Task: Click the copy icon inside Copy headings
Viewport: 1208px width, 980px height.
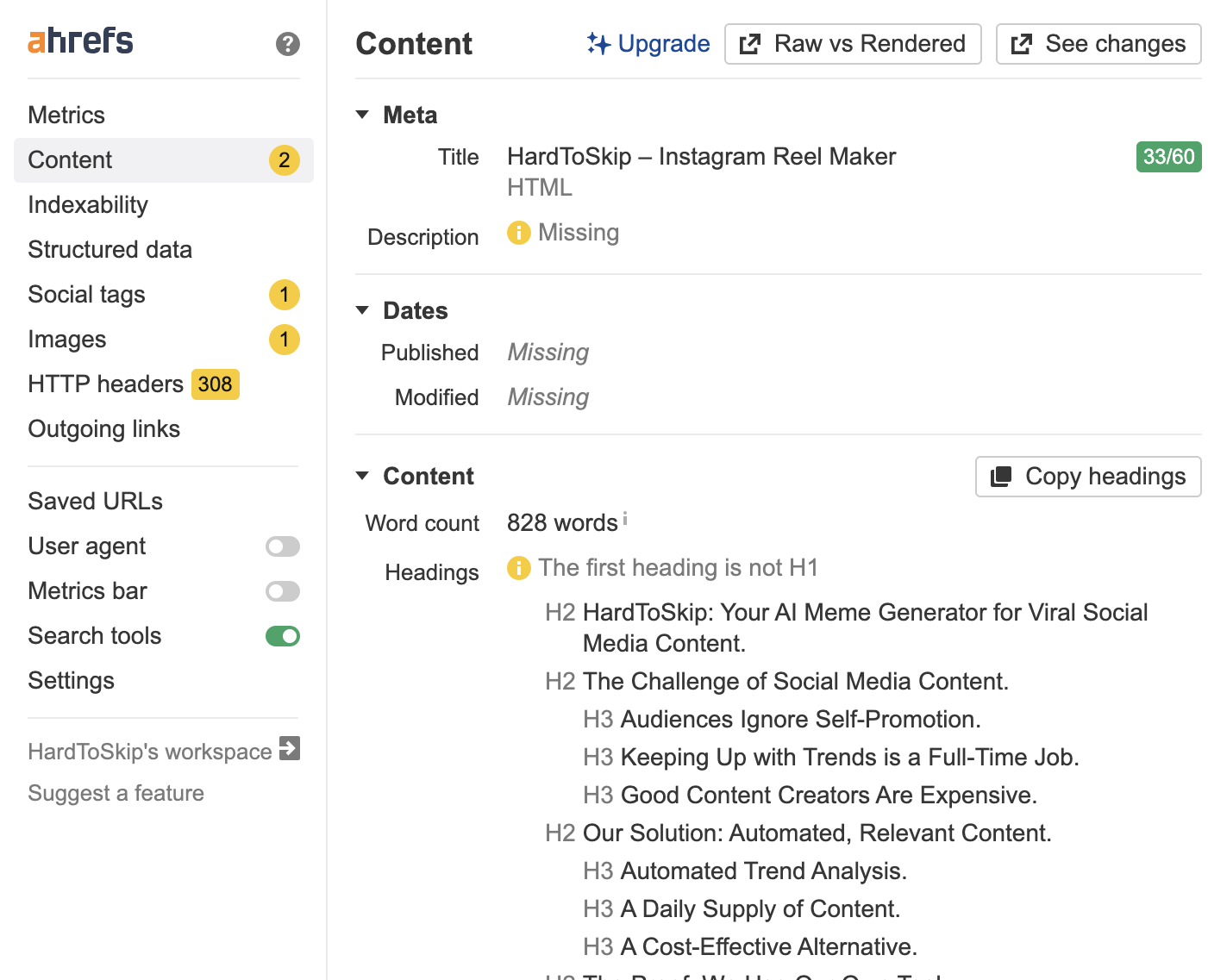Action: [1000, 476]
